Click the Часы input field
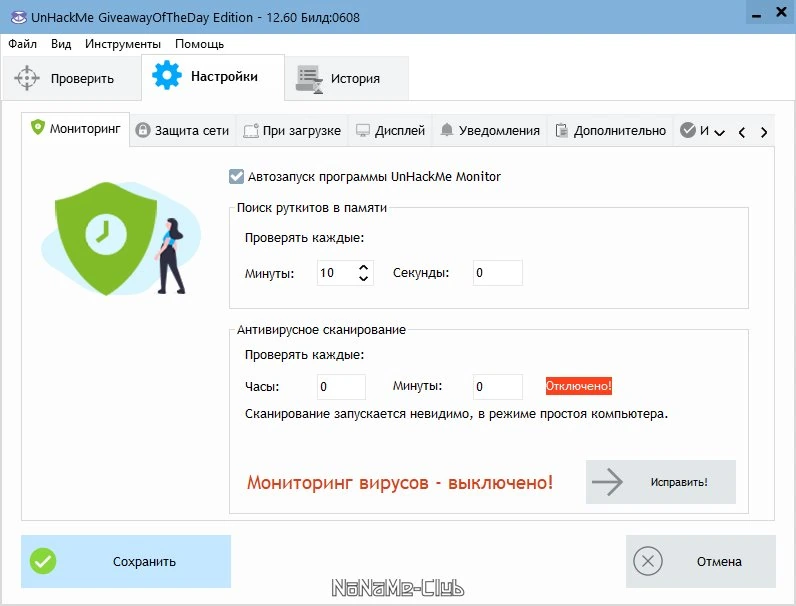 341,387
